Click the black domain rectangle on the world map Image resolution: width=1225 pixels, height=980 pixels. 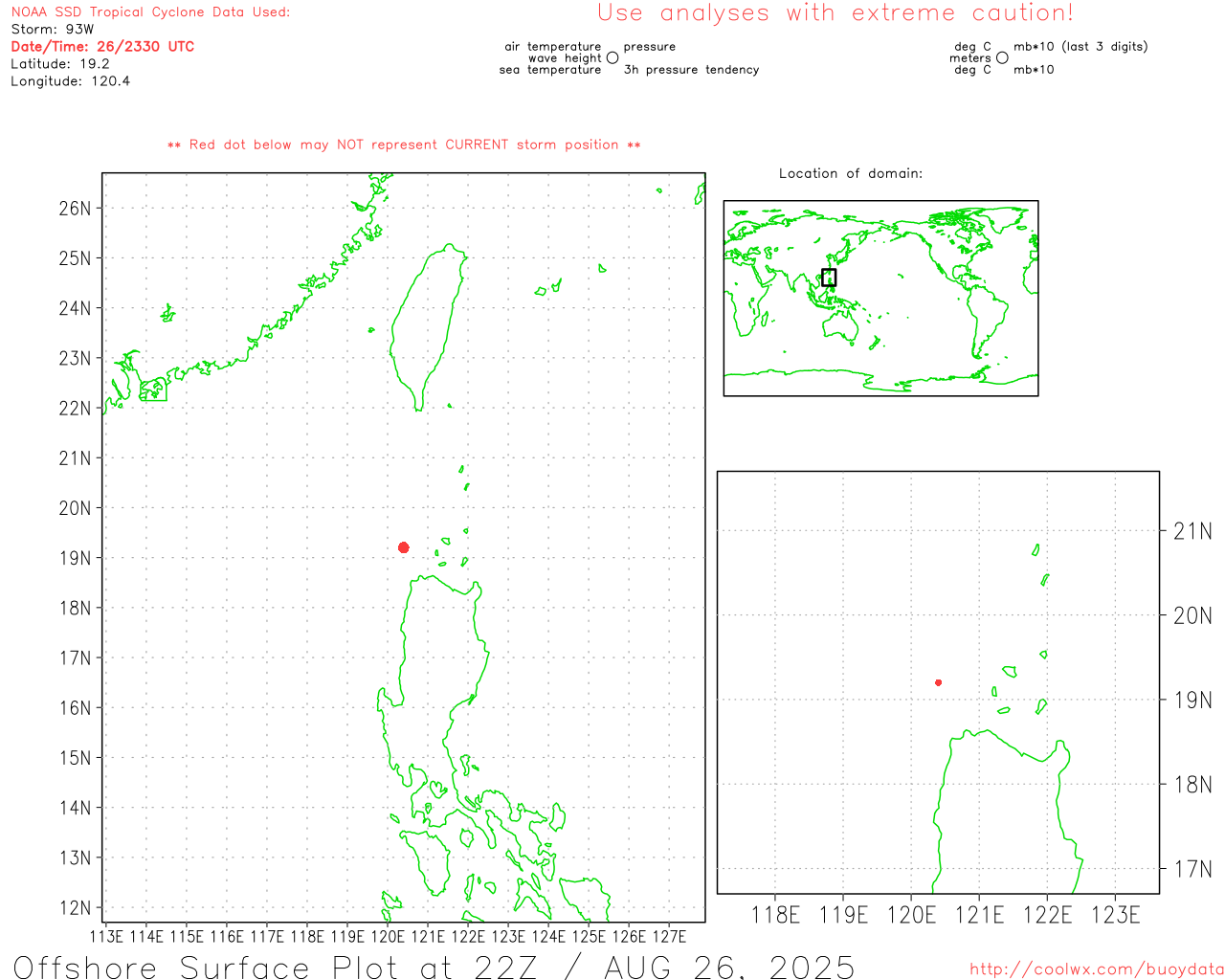[829, 278]
